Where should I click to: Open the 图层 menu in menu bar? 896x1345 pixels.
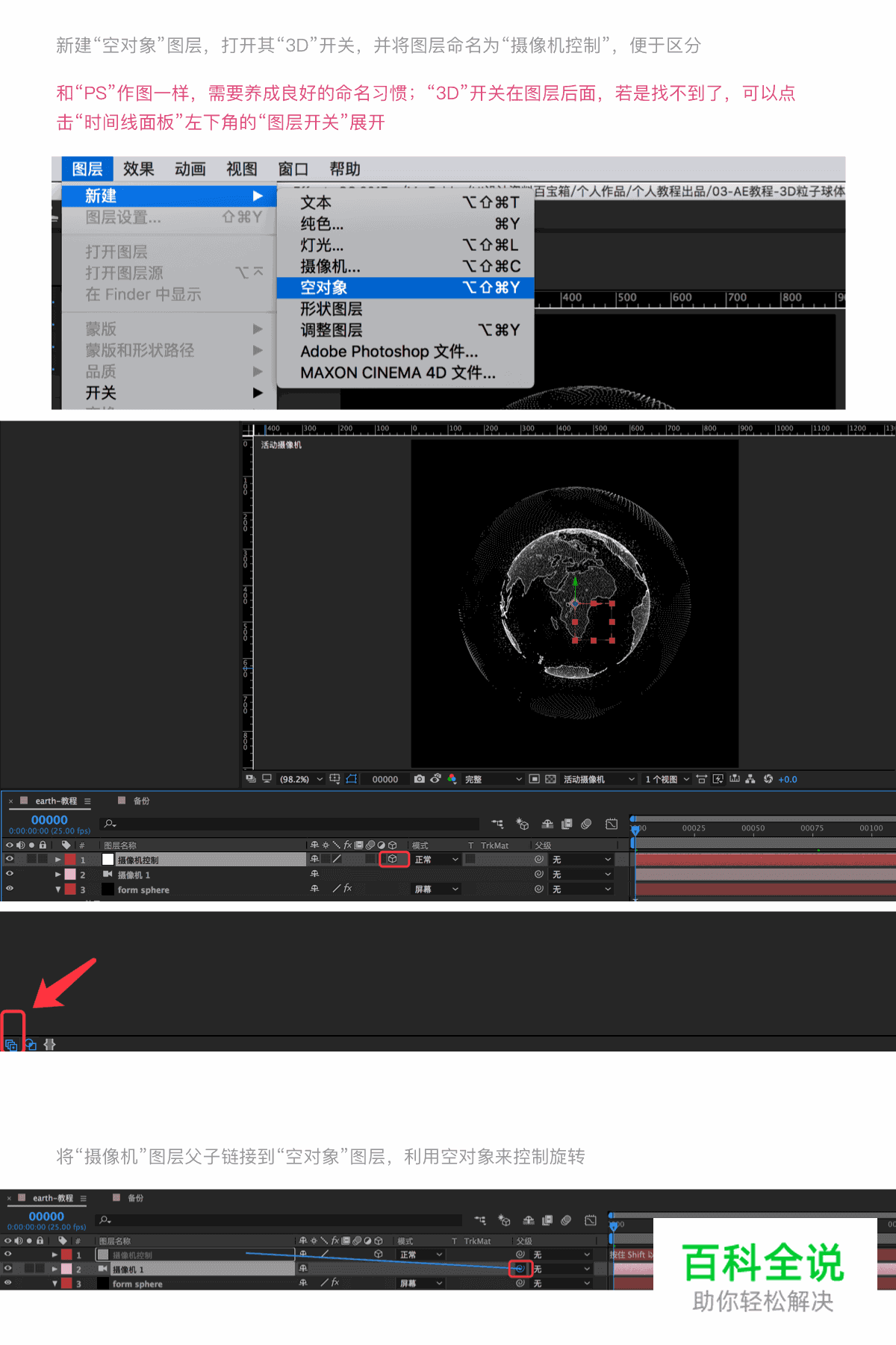[87, 170]
